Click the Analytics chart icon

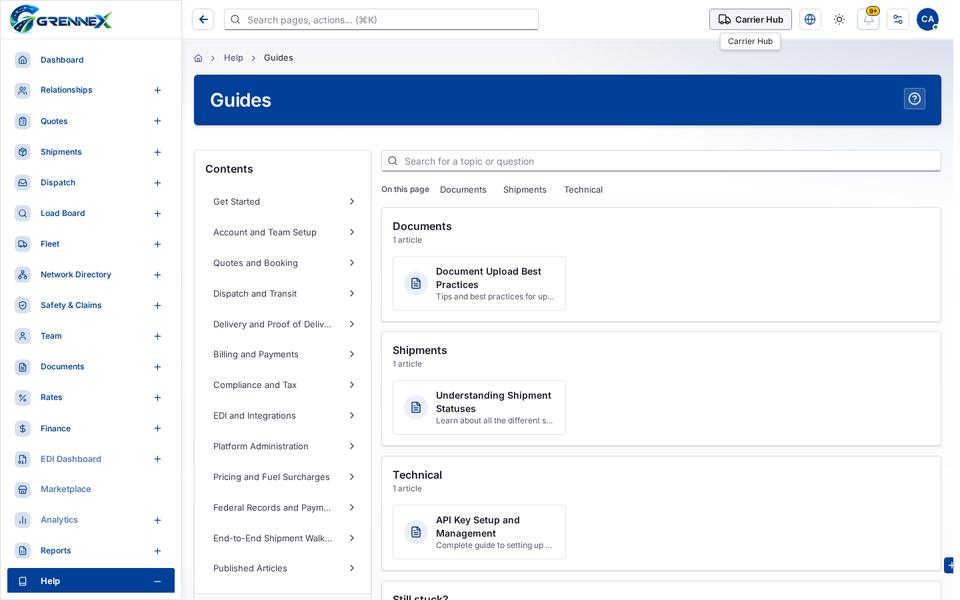click(x=23, y=520)
